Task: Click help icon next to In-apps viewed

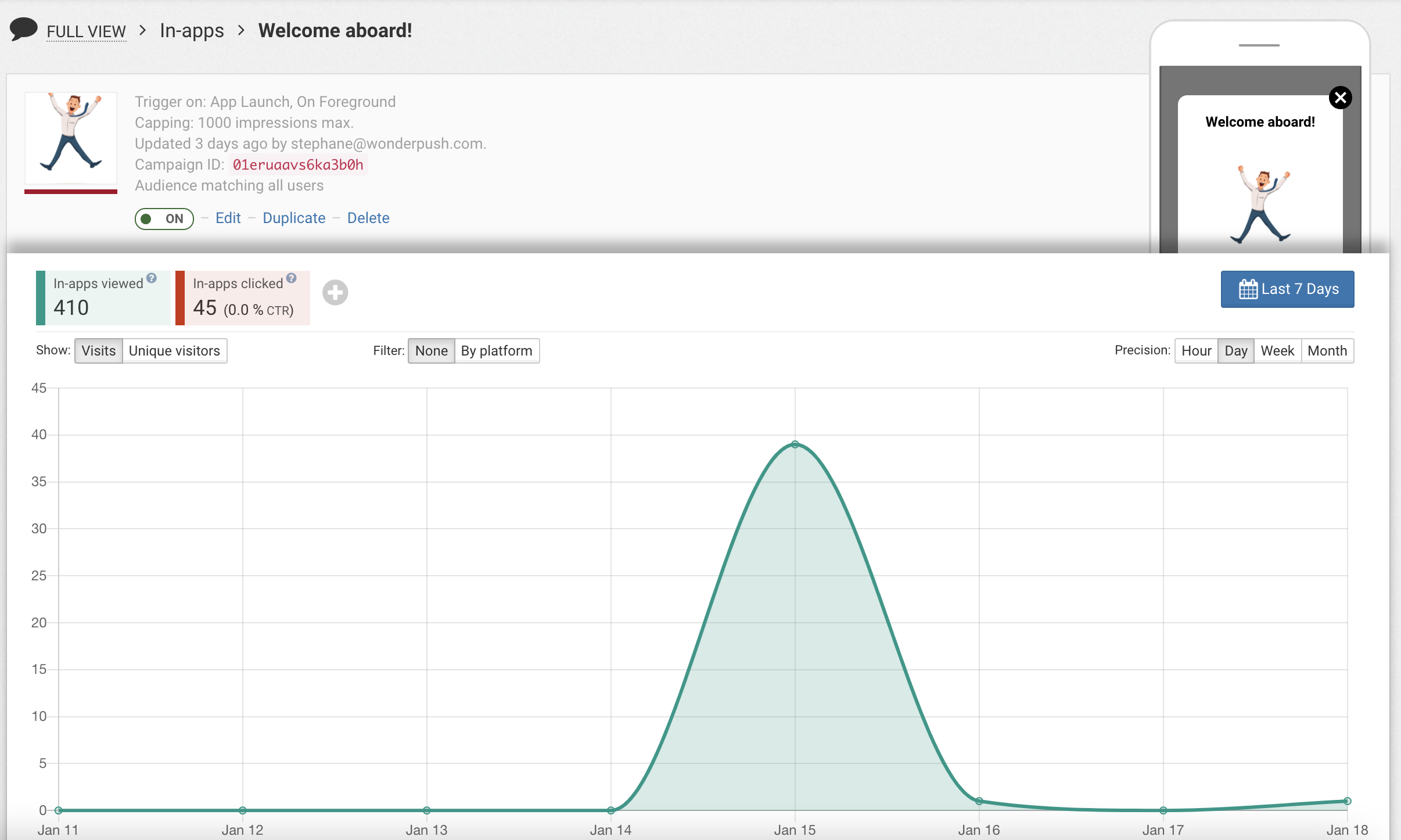Action: coord(152,278)
